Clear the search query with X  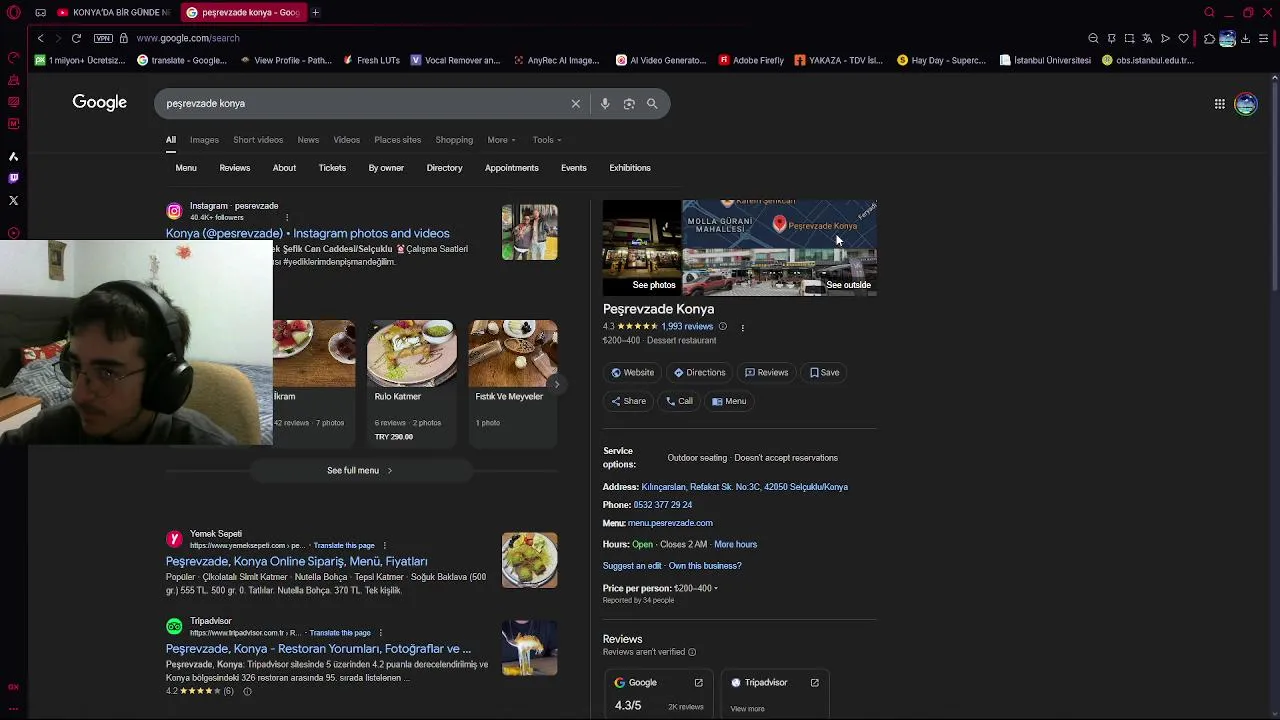(x=576, y=103)
